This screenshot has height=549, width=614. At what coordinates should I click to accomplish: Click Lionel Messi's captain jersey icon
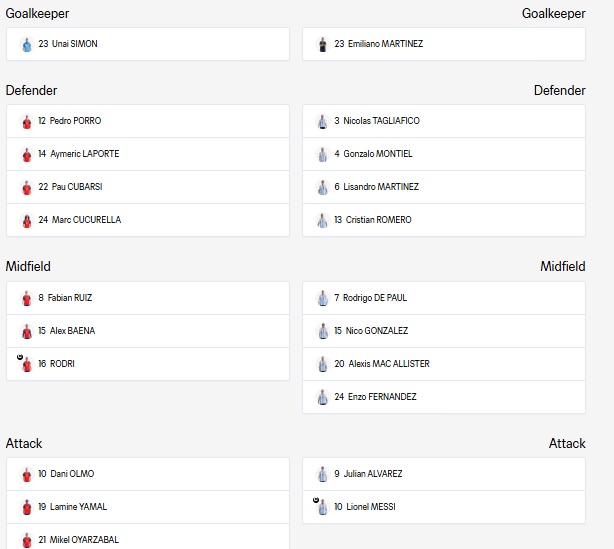pos(322,507)
